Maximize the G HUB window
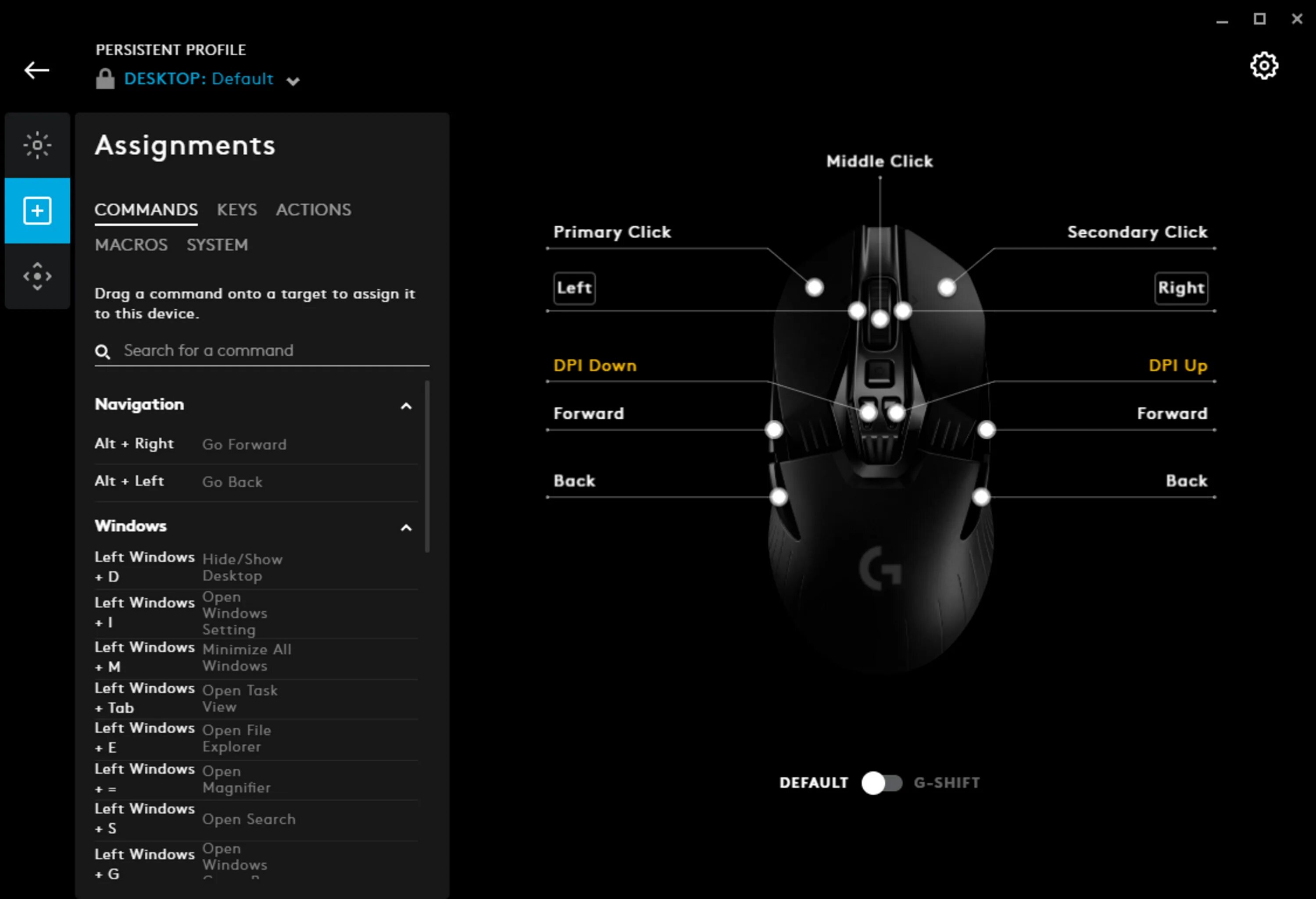 click(1259, 19)
